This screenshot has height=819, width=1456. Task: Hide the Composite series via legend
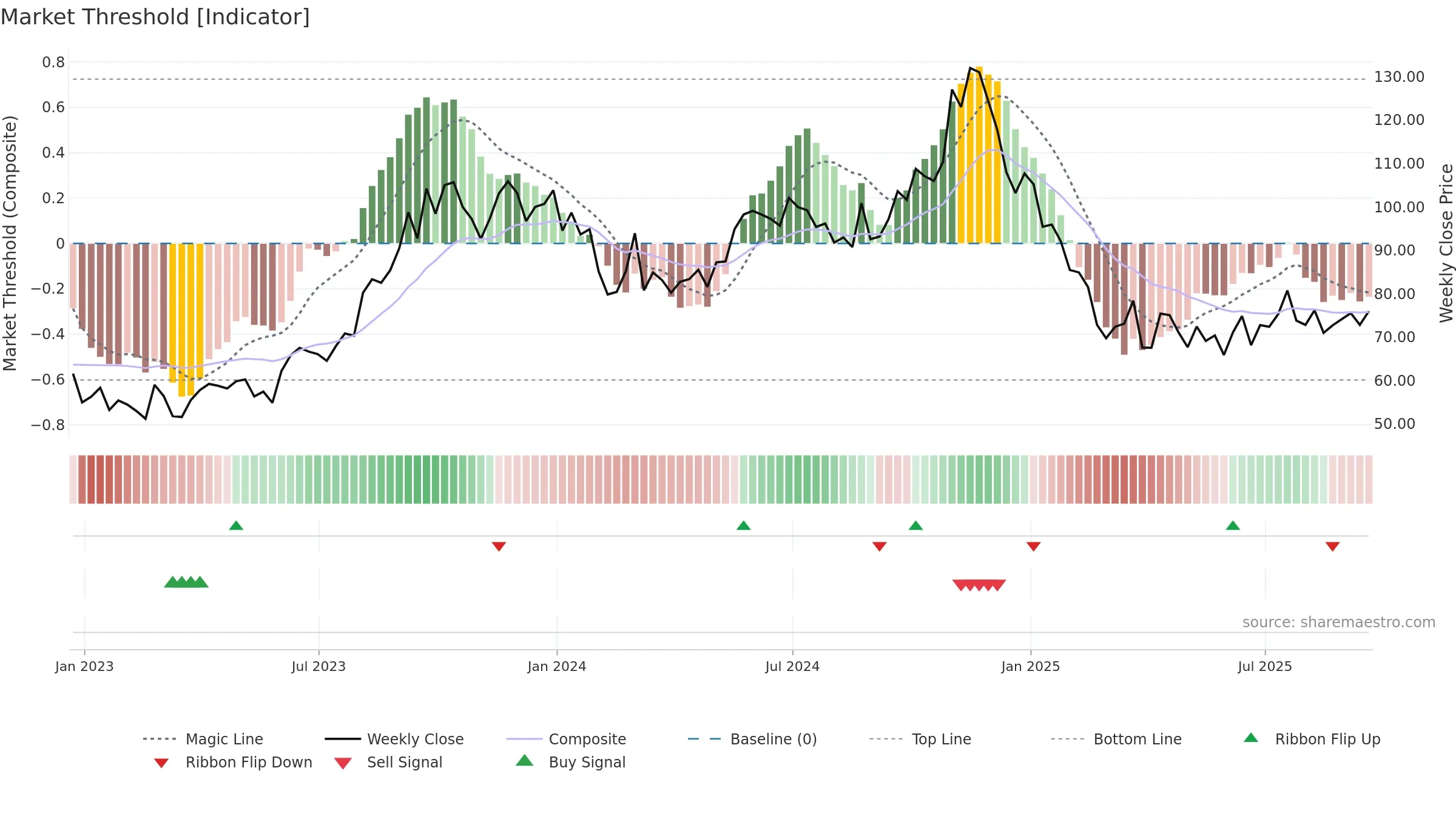pyautogui.click(x=566, y=739)
